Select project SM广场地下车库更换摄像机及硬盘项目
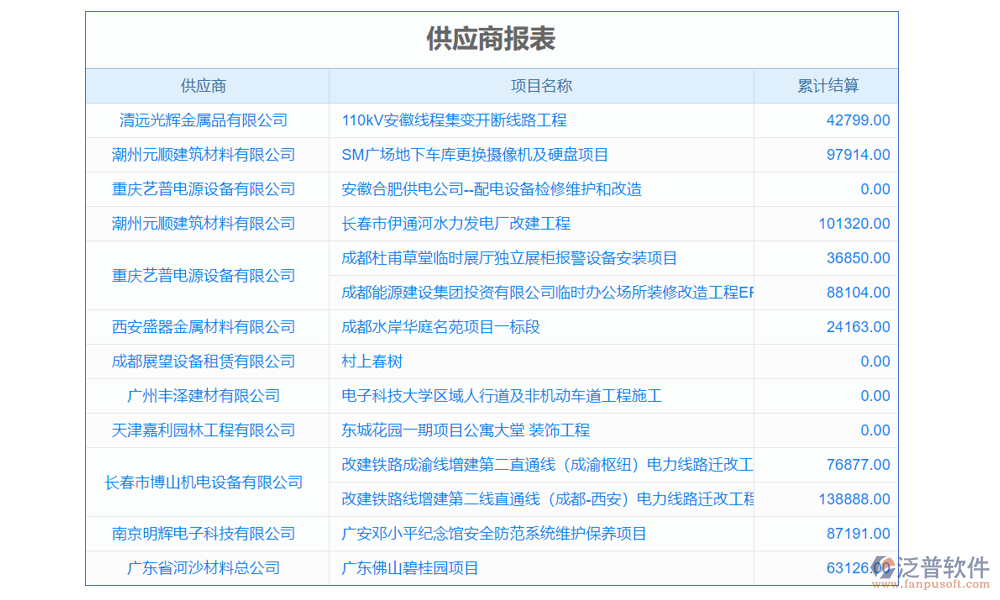Image resolution: width=1000 pixels, height=600 pixels. pos(475,155)
